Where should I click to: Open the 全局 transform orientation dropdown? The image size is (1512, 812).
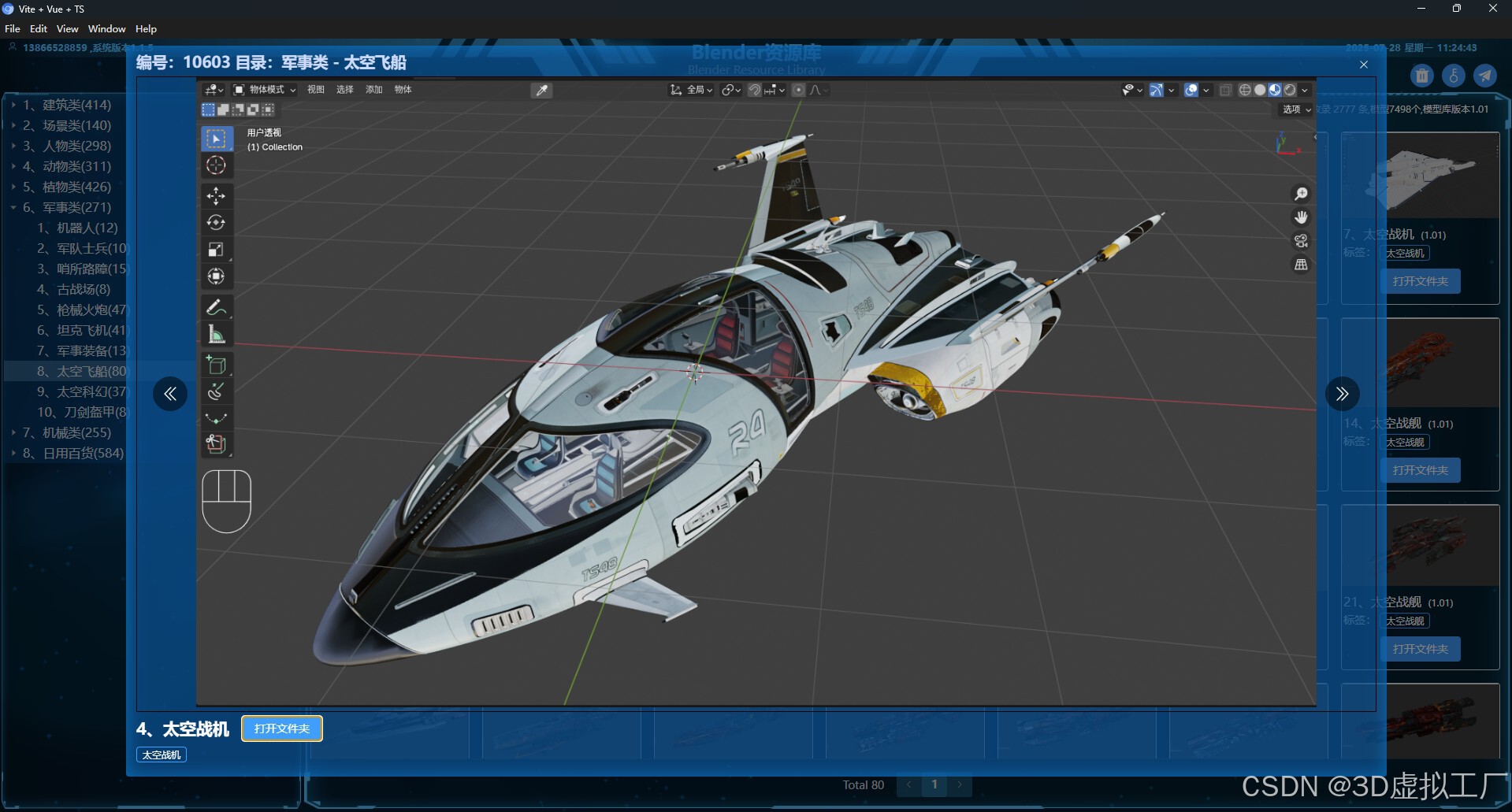tap(691, 90)
